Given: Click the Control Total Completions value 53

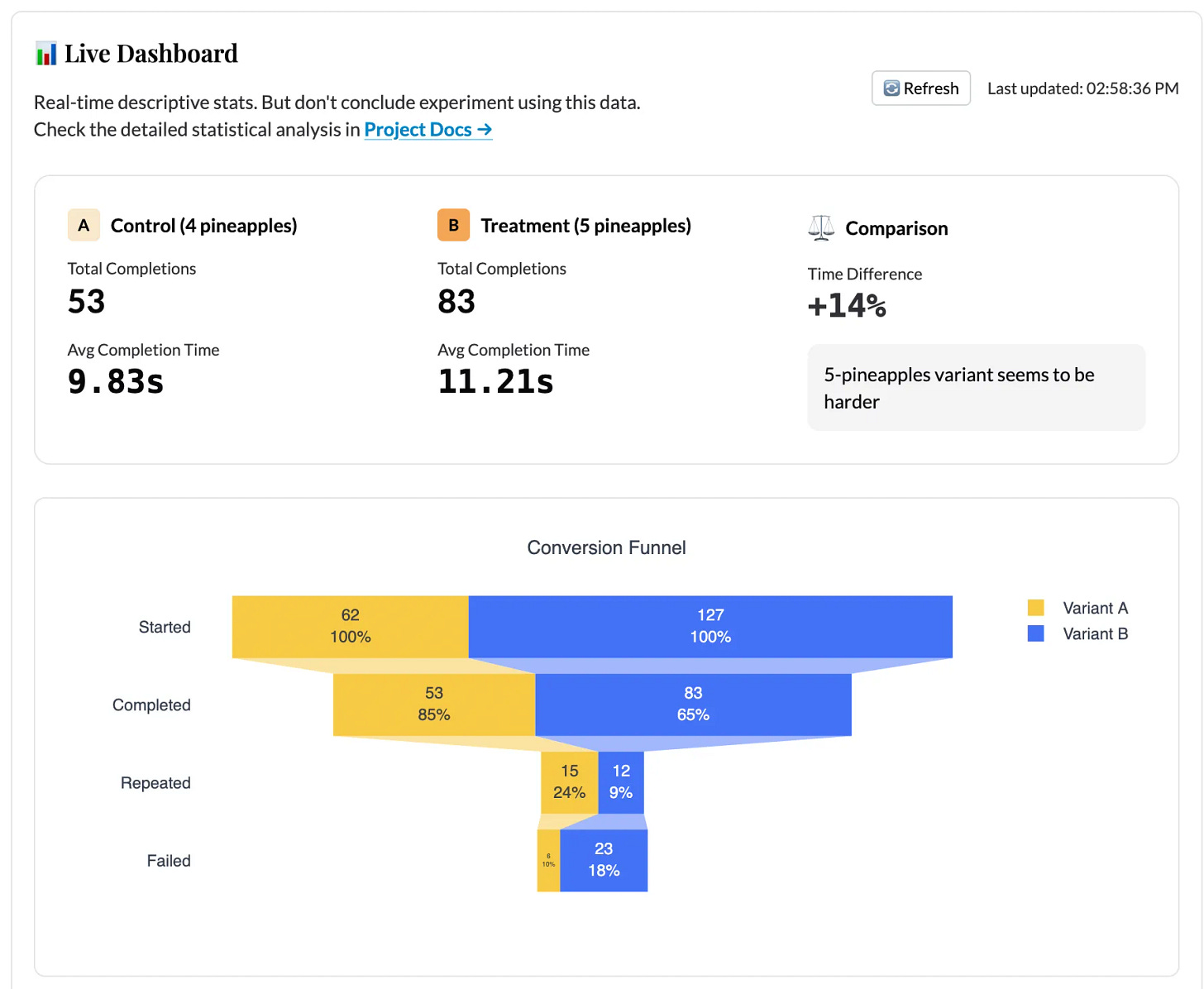Looking at the screenshot, I should point(85,301).
